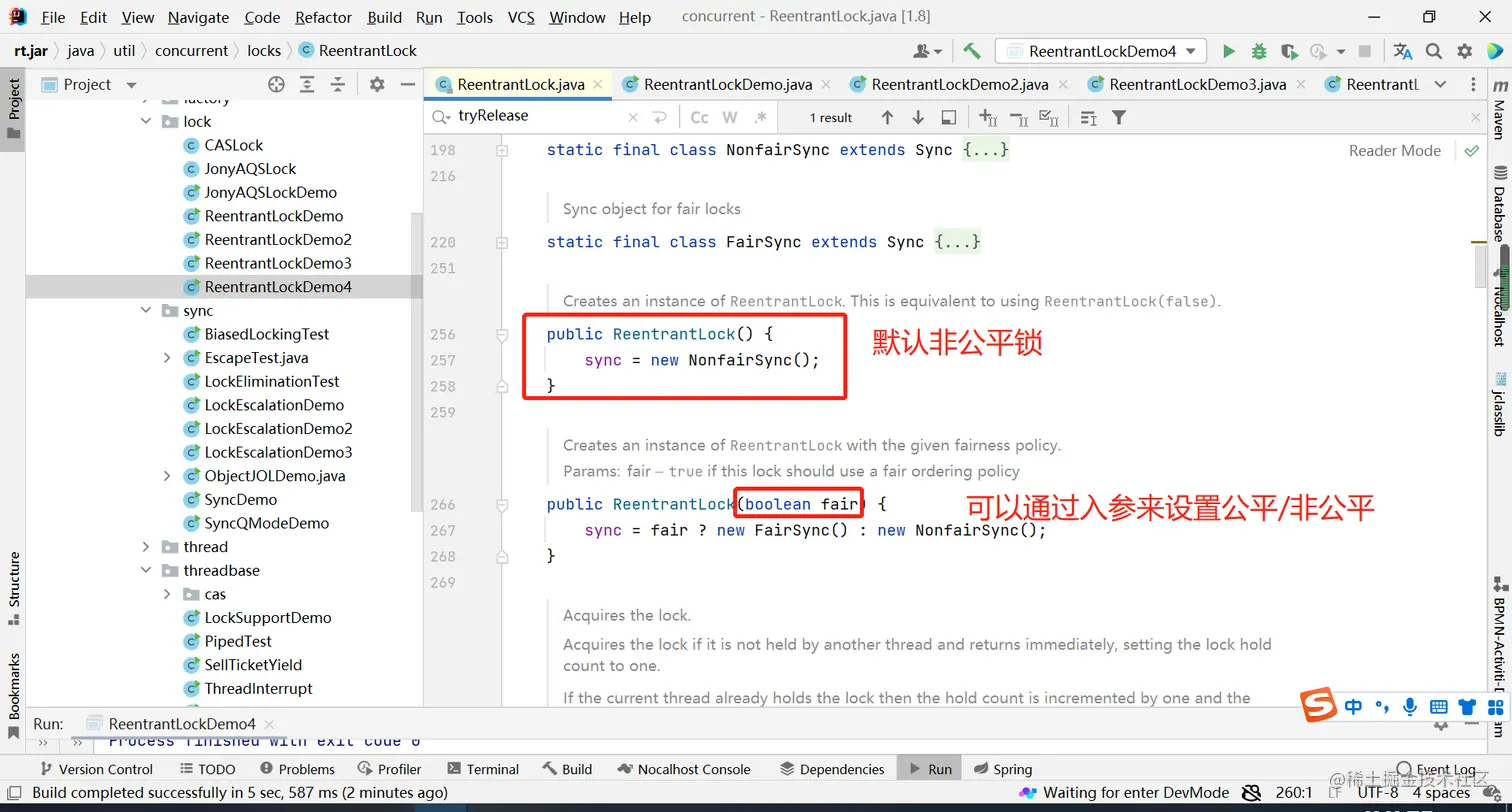Expand the cas folder

pyautogui.click(x=167, y=594)
